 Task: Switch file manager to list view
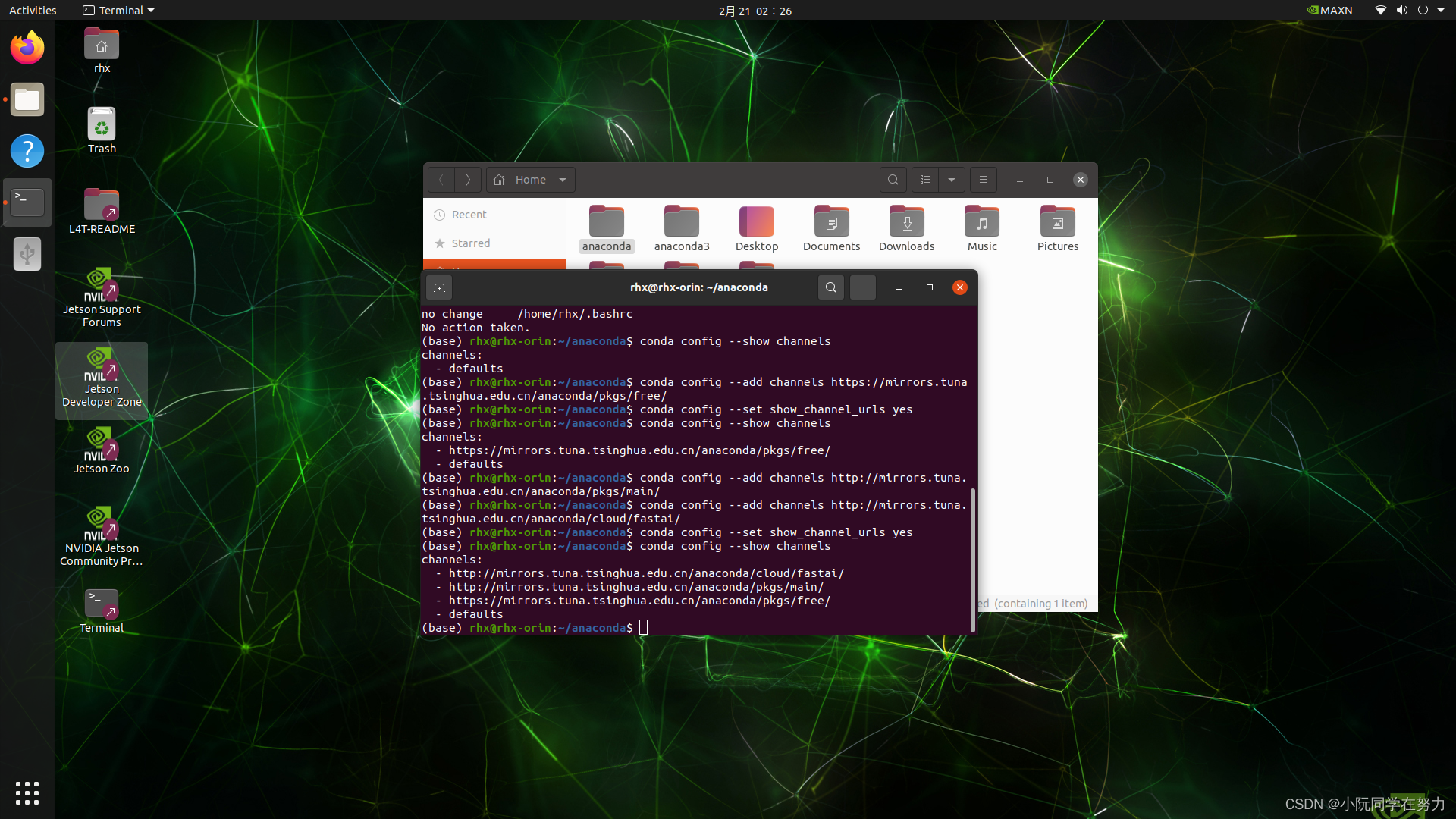click(x=924, y=180)
